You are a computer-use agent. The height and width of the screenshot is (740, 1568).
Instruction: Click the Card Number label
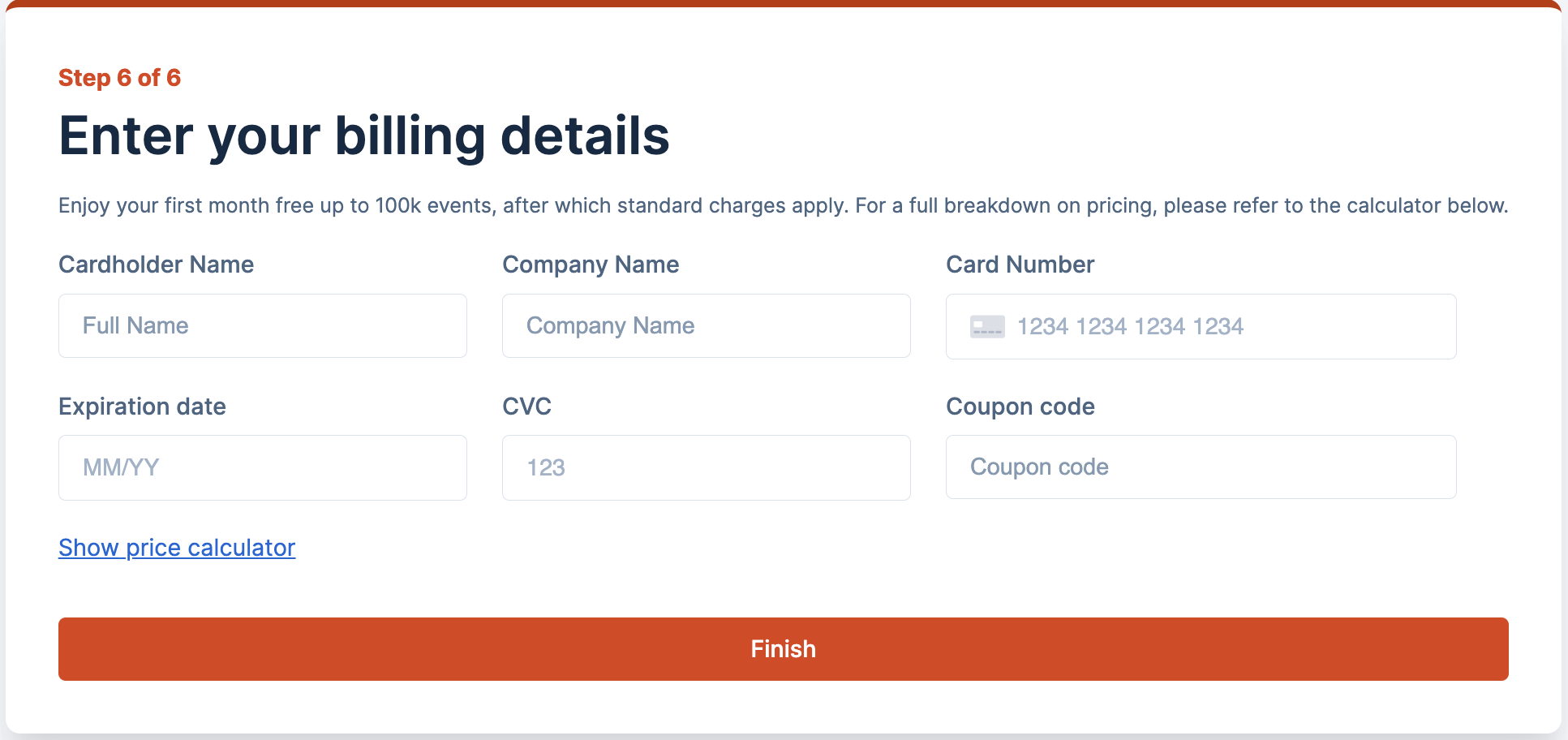click(x=1020, y=265)
